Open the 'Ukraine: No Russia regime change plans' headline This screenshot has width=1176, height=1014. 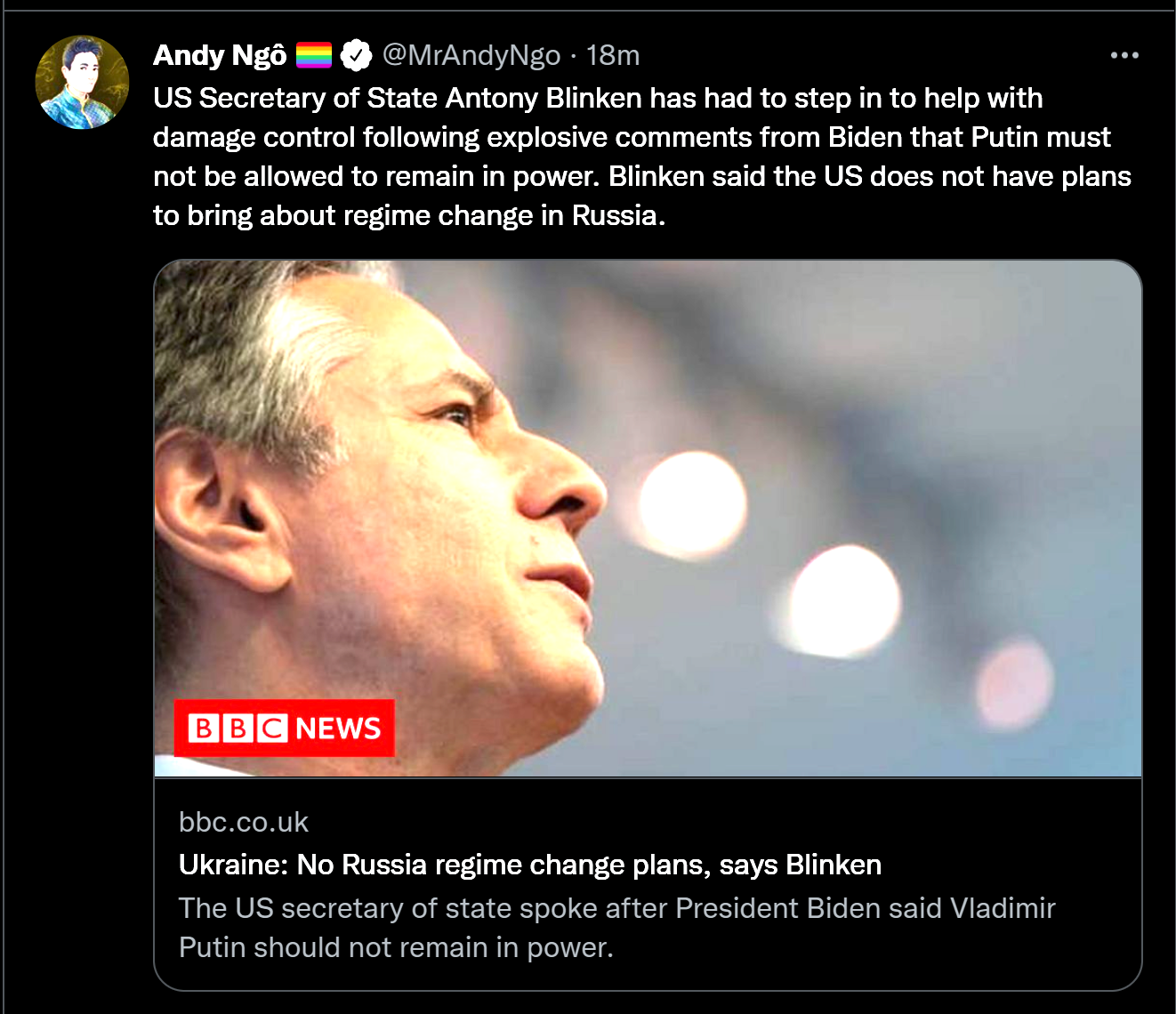click(530, 865)
